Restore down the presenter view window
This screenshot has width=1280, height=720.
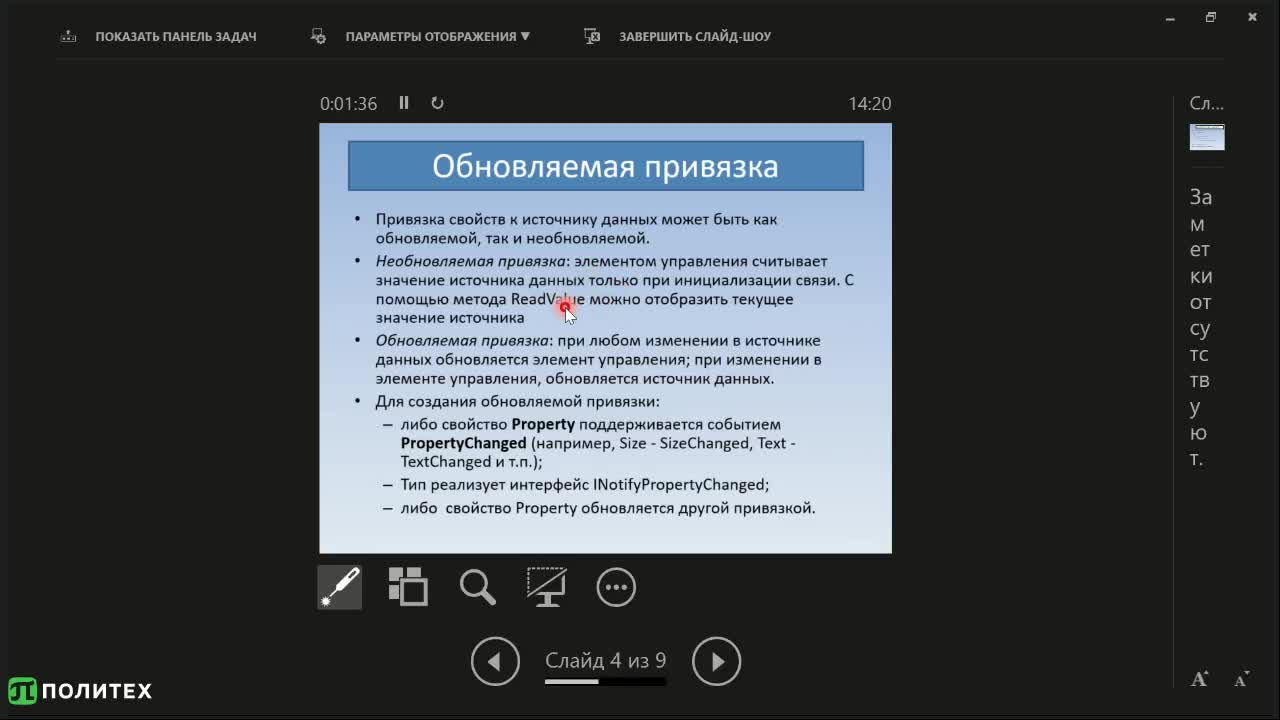pos(1211,17)
